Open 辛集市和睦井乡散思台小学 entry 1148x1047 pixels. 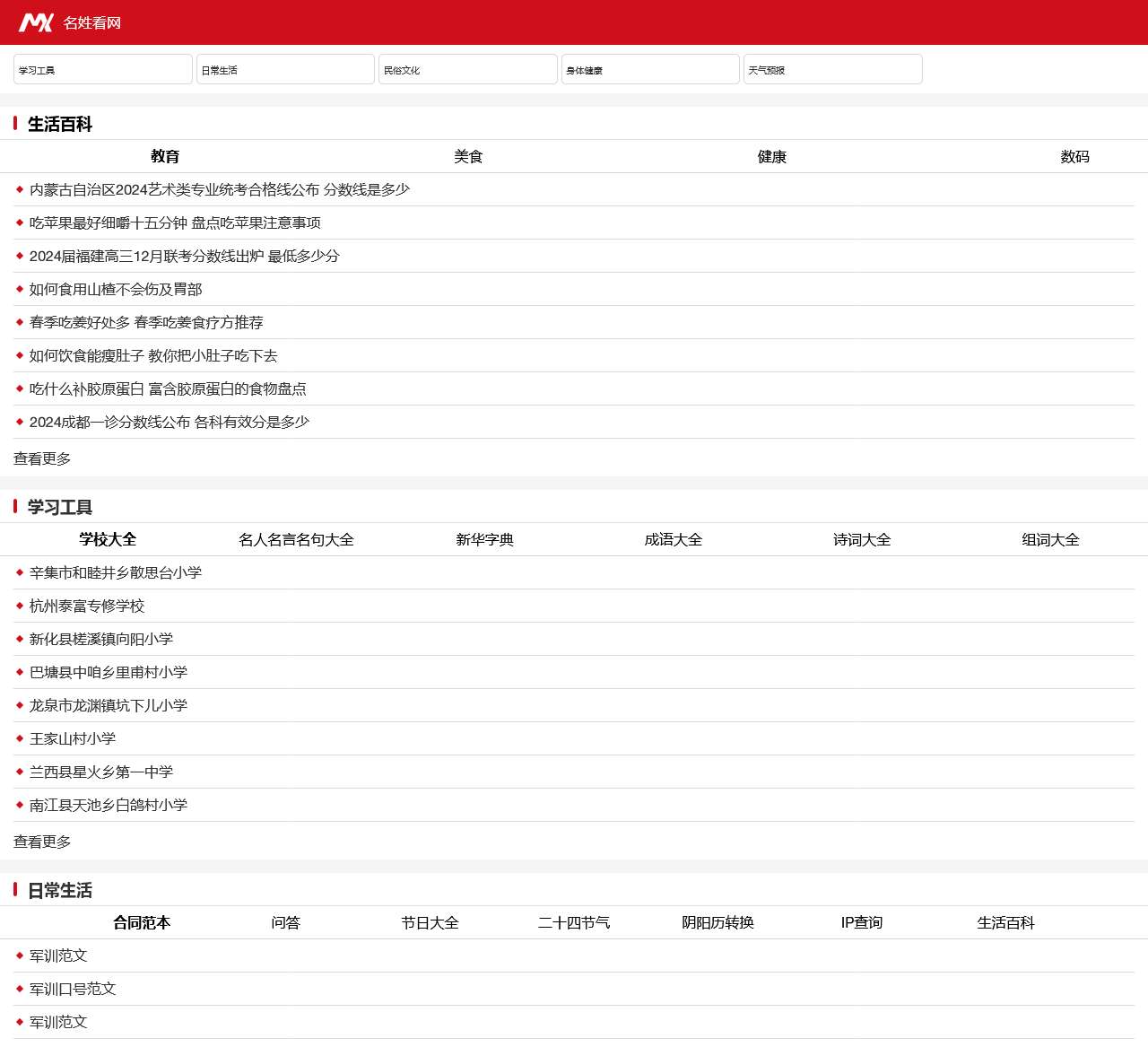[x=116, y=572]
